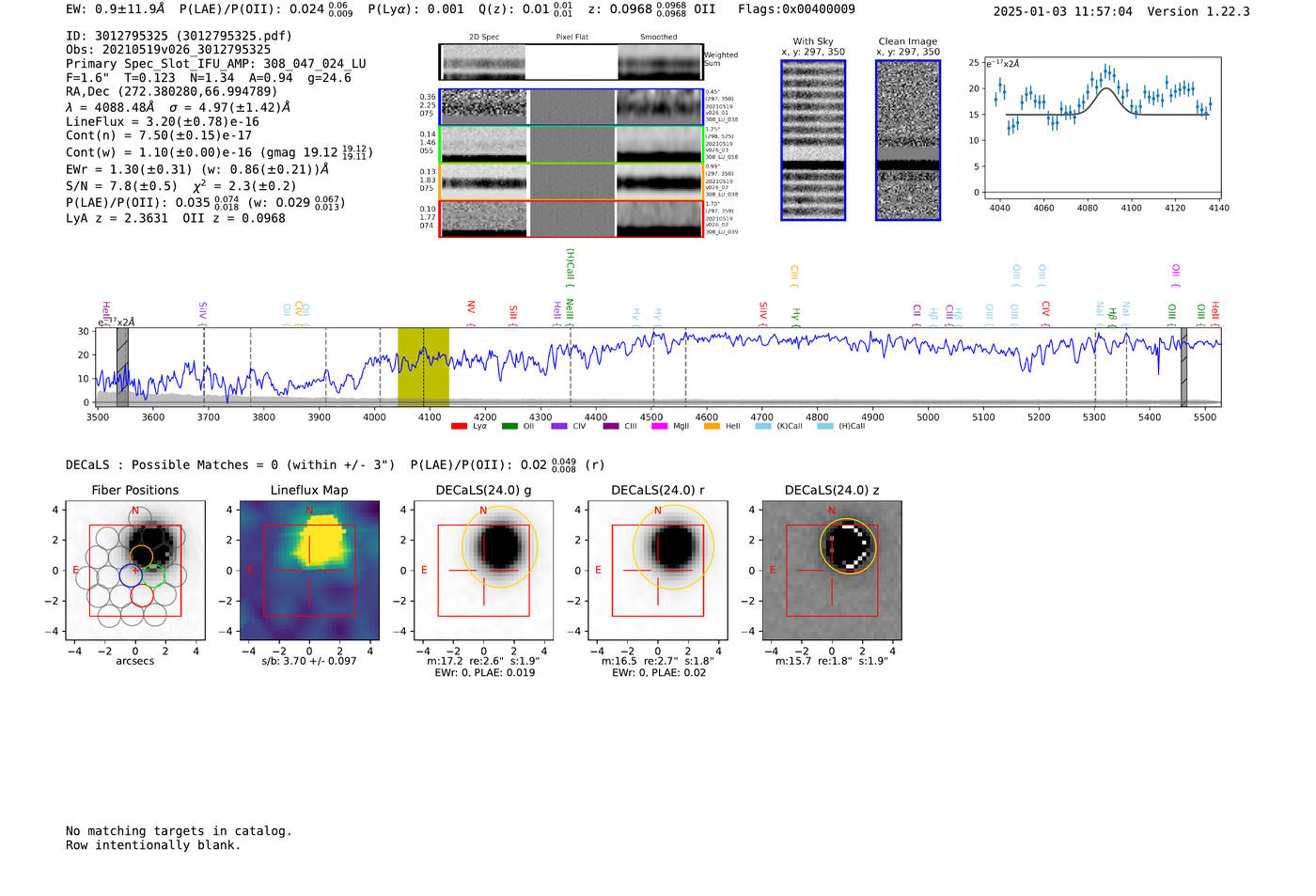This screenshot has width=1316, height=896.
Task: Click the emission line fit plot
Action: [x=1102, y=129]
